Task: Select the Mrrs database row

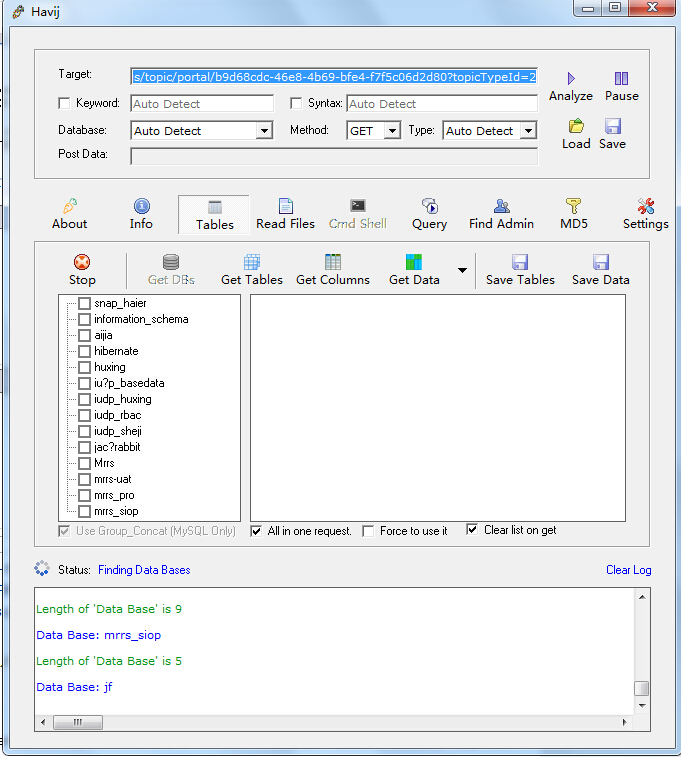Action: tap(104, 463)
